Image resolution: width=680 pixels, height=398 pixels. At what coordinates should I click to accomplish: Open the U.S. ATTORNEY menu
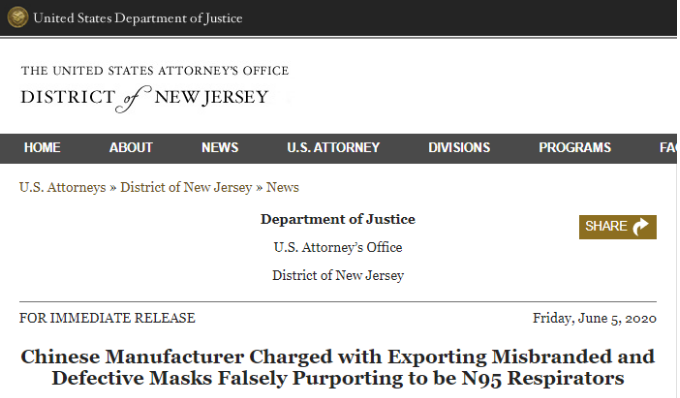point(333,148)
